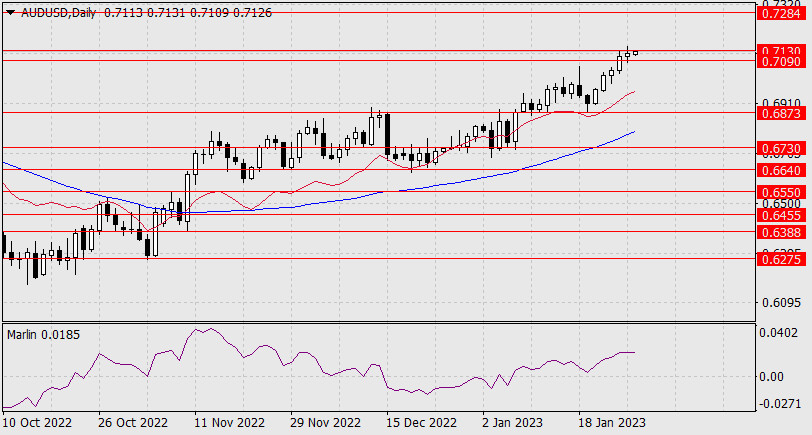Click the Marlin 0.0185 indicator label

44,335
